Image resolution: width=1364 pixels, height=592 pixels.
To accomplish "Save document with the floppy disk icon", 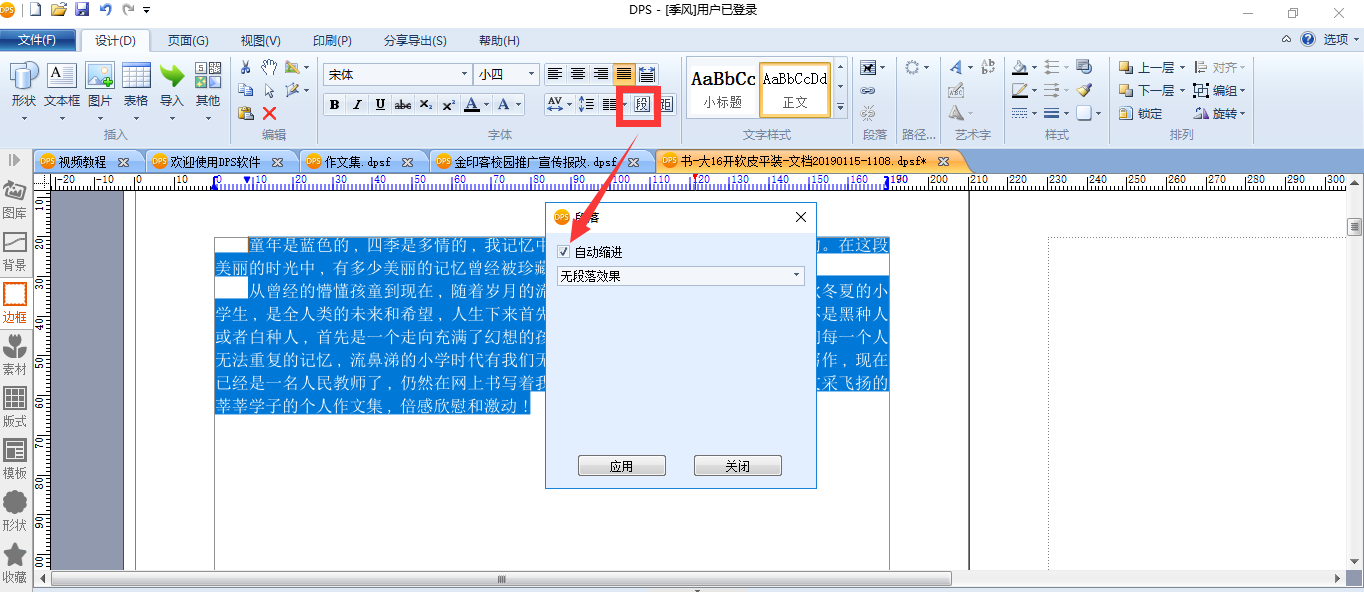I will (x=82, y=9).
